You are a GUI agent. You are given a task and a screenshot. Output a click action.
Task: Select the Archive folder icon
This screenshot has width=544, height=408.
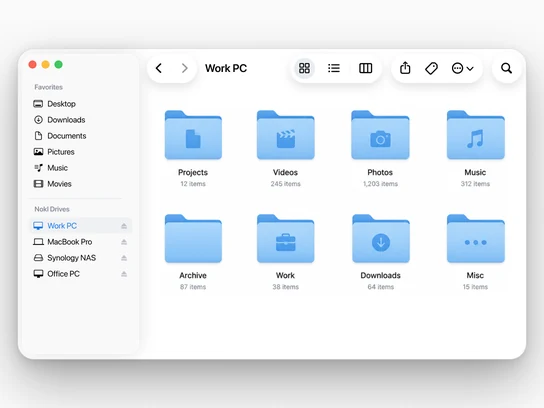pos(193,239)
